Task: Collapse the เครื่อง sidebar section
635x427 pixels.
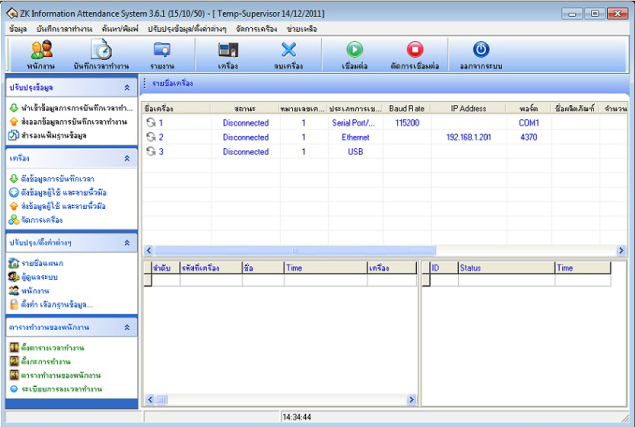Action: tap(127, 159)
